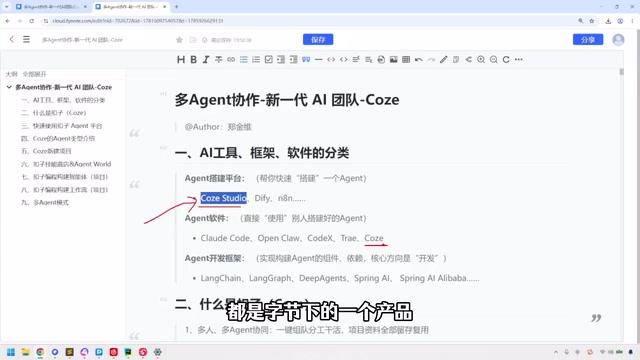Viewport: 640px width, 360px height.
Task: Click the LangChain、LangGraph list line
Action: [340, 278]
